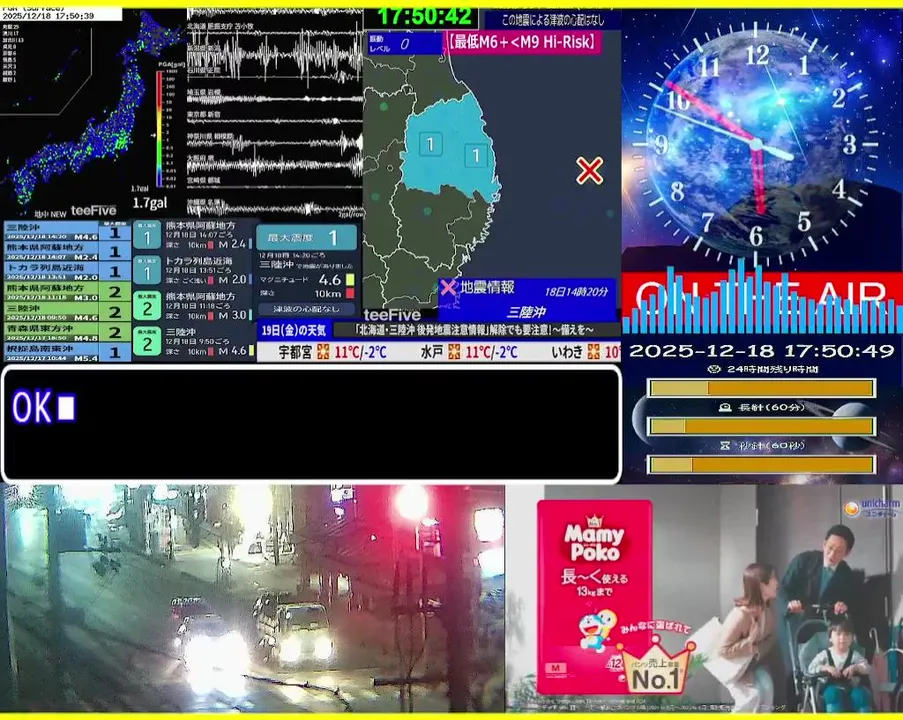Select intensity 1 map marker nearest the coast
903x720 pixels.
[x=476, y=155]
